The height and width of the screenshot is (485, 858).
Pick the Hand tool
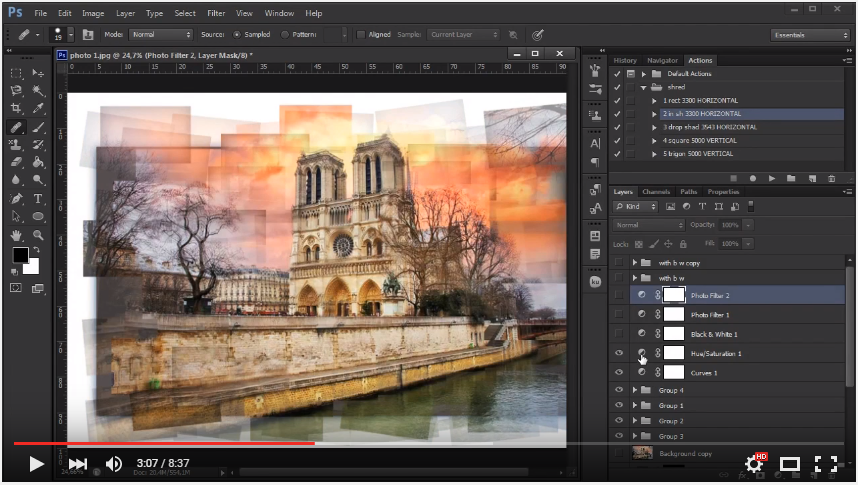pos(16,235)
